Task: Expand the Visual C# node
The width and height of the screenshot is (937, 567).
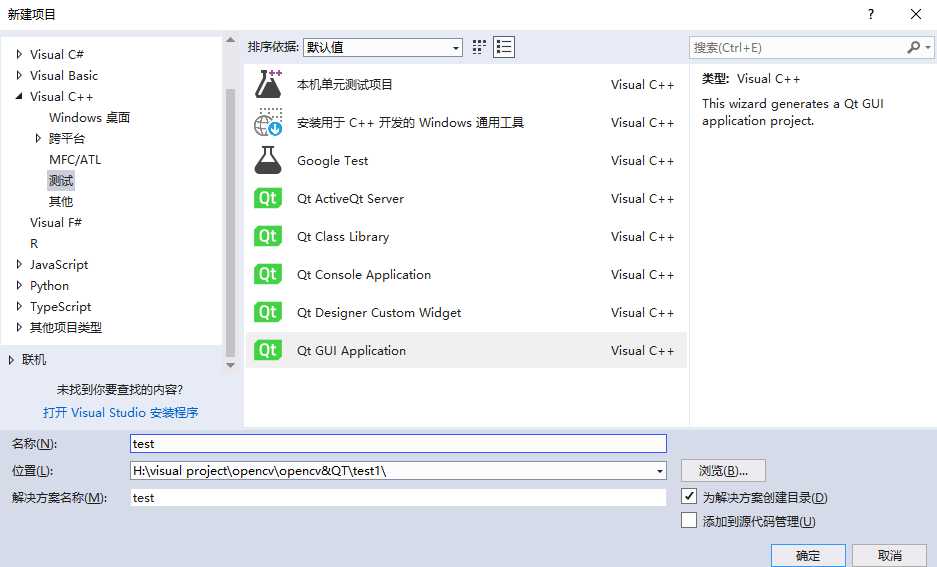Action: (19, 54)
